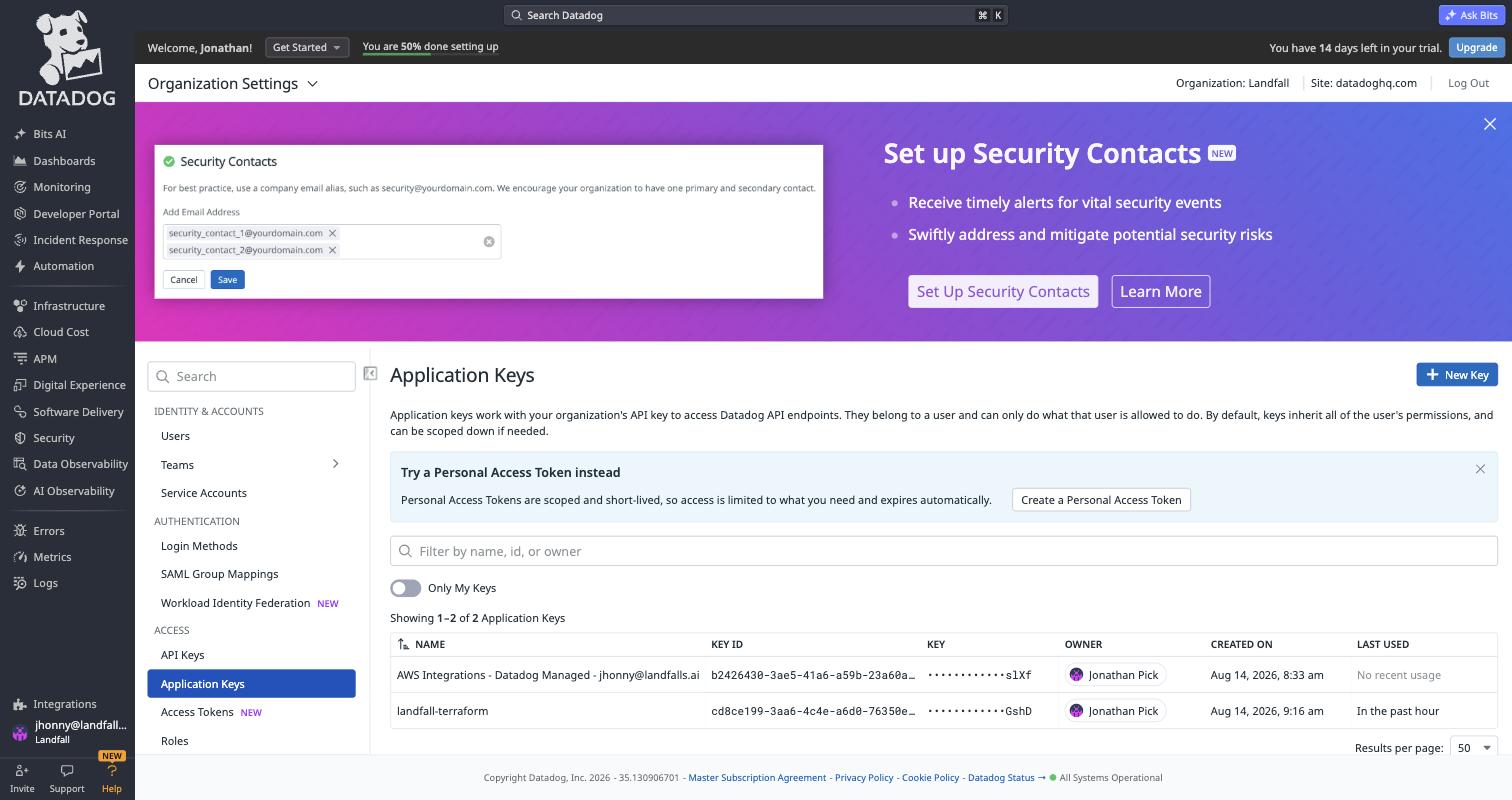Click Set Up Security Contacts
1512x800 pixels.
click(1003, 292)
